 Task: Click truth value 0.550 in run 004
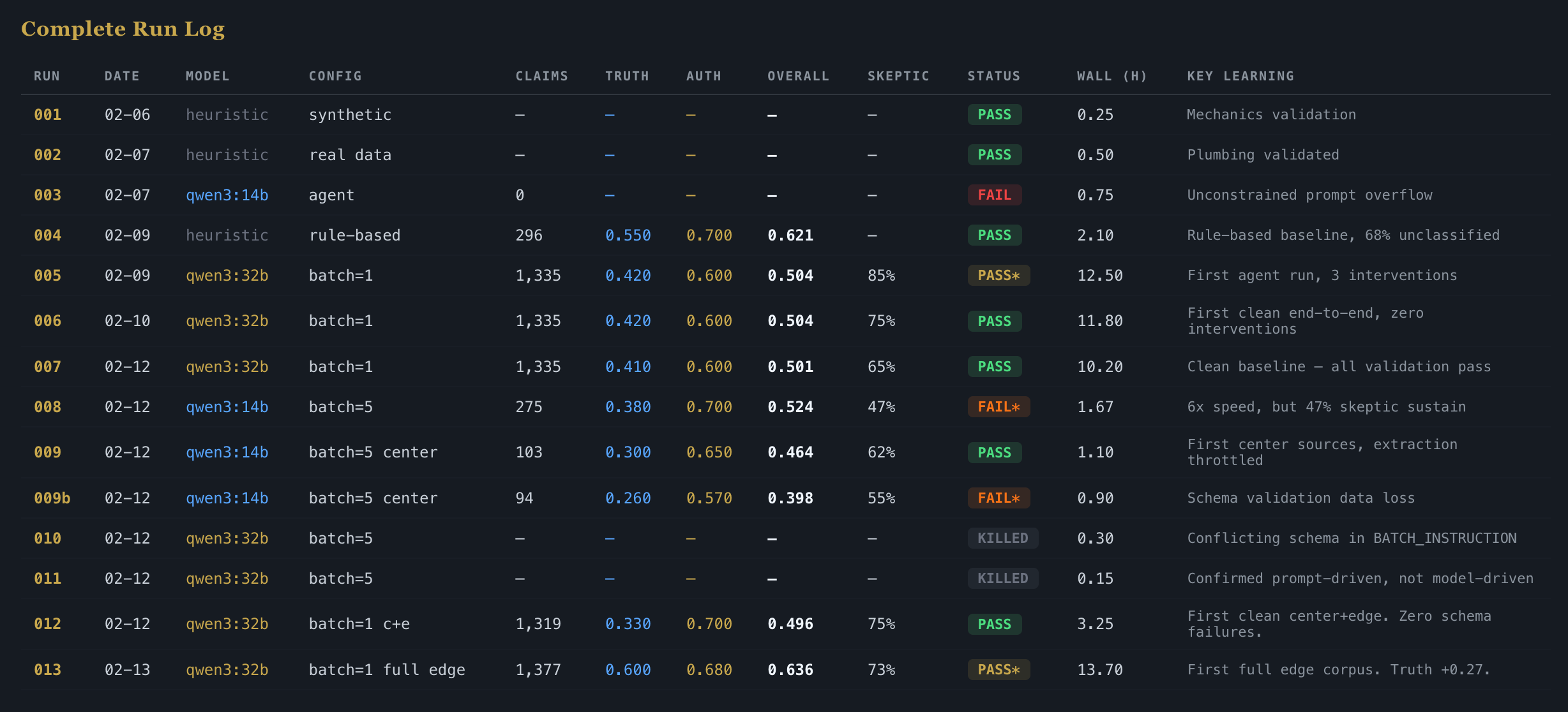628,235
